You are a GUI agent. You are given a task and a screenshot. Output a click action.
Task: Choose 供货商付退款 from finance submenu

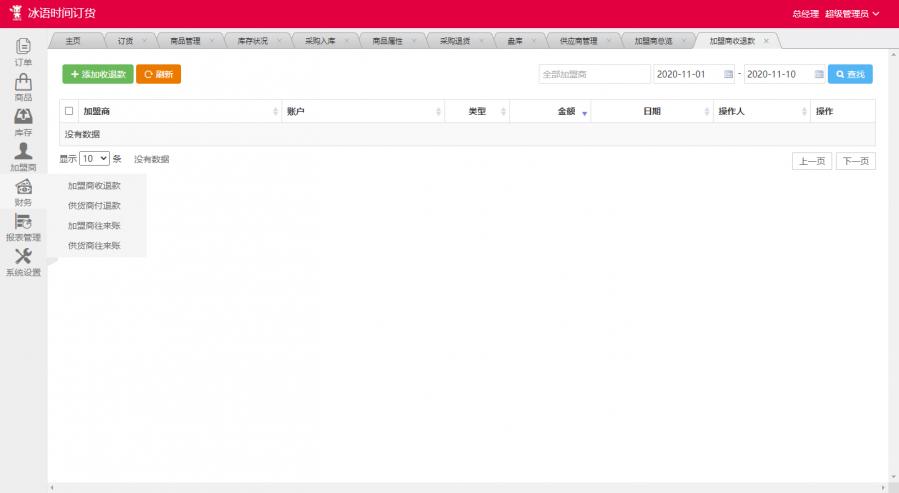click(94, 205)
